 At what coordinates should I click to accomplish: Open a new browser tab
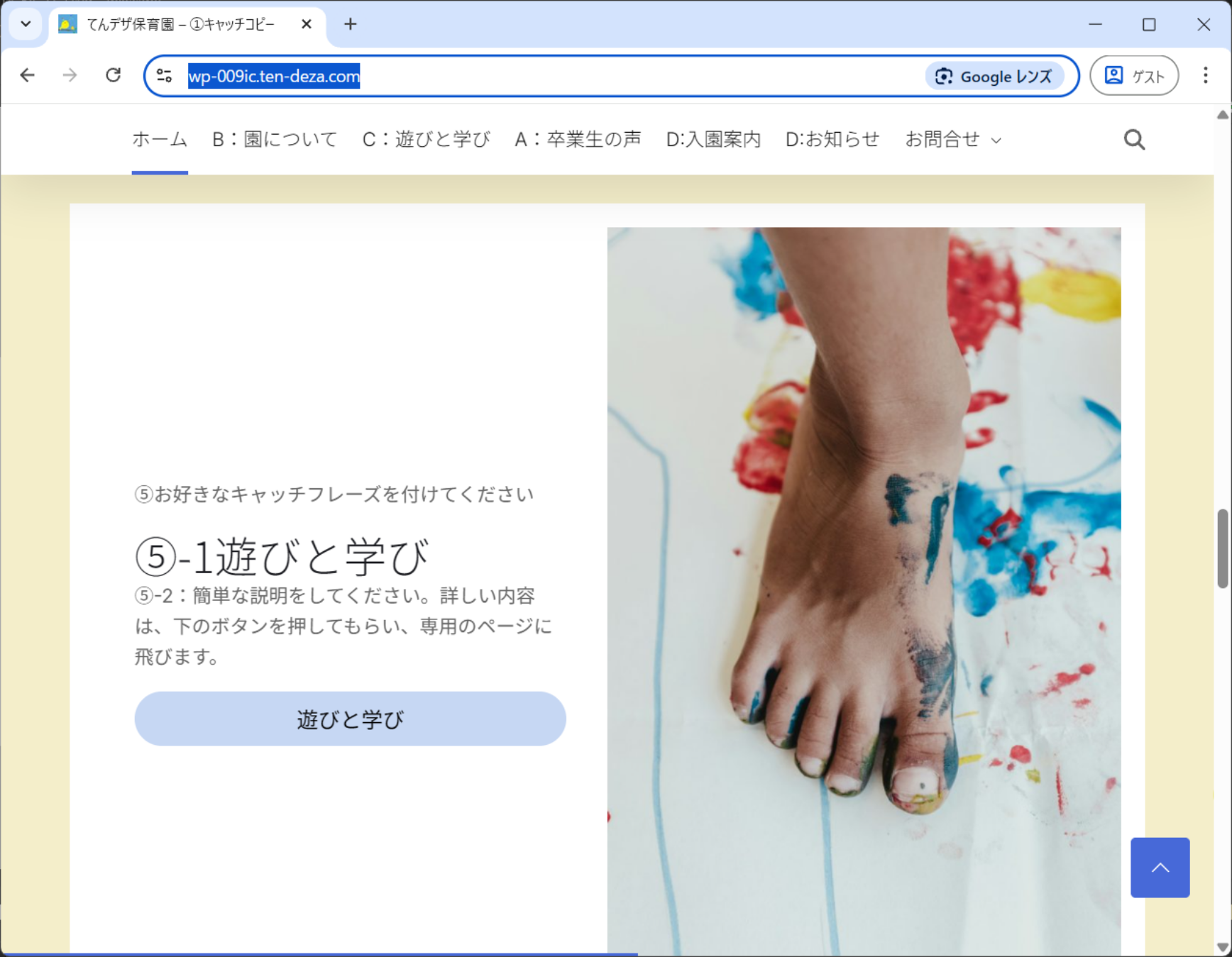tap(350, 24)
